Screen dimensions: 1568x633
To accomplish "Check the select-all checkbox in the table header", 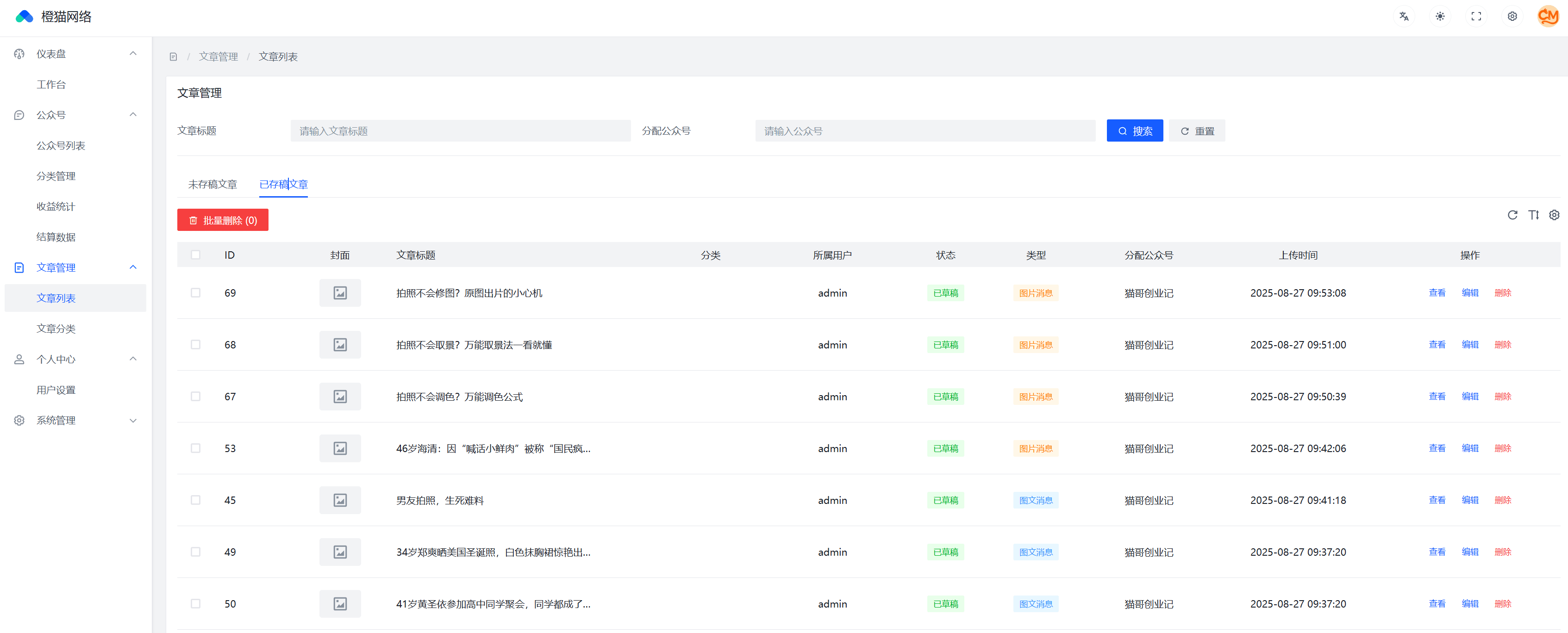I will [x=195, y=254].
